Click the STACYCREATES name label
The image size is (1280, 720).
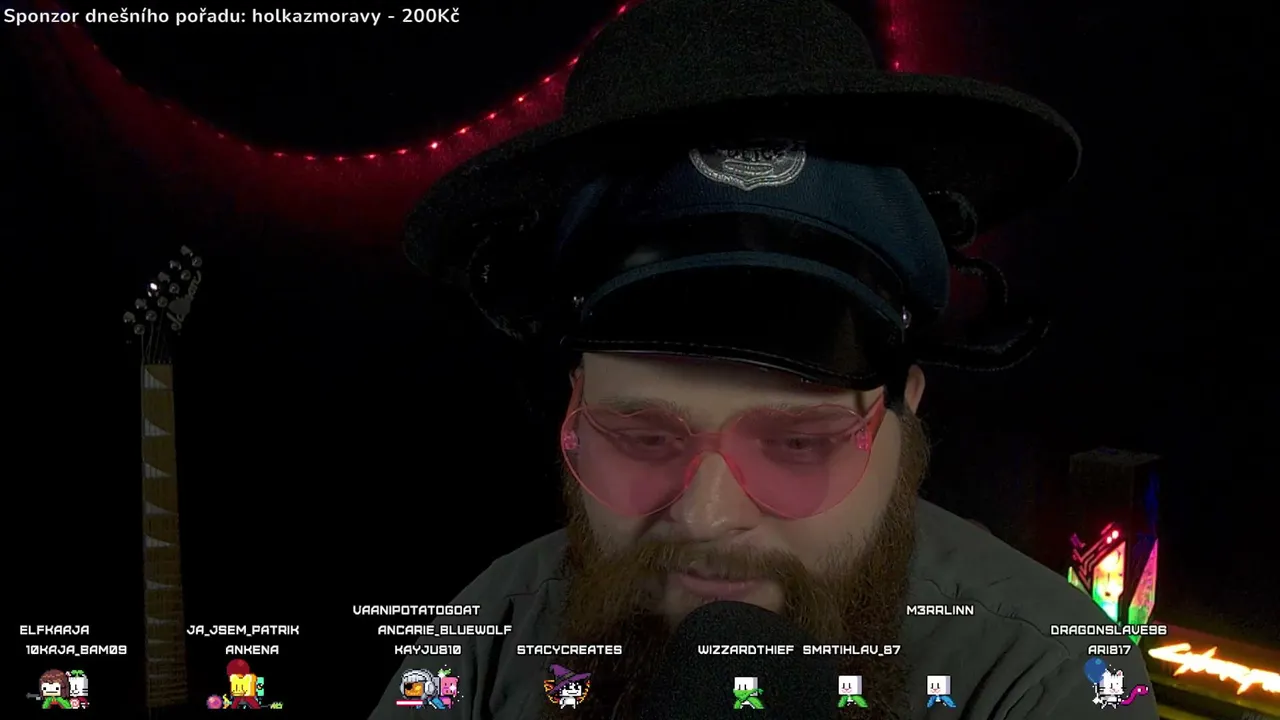click(x=569, y=650)
